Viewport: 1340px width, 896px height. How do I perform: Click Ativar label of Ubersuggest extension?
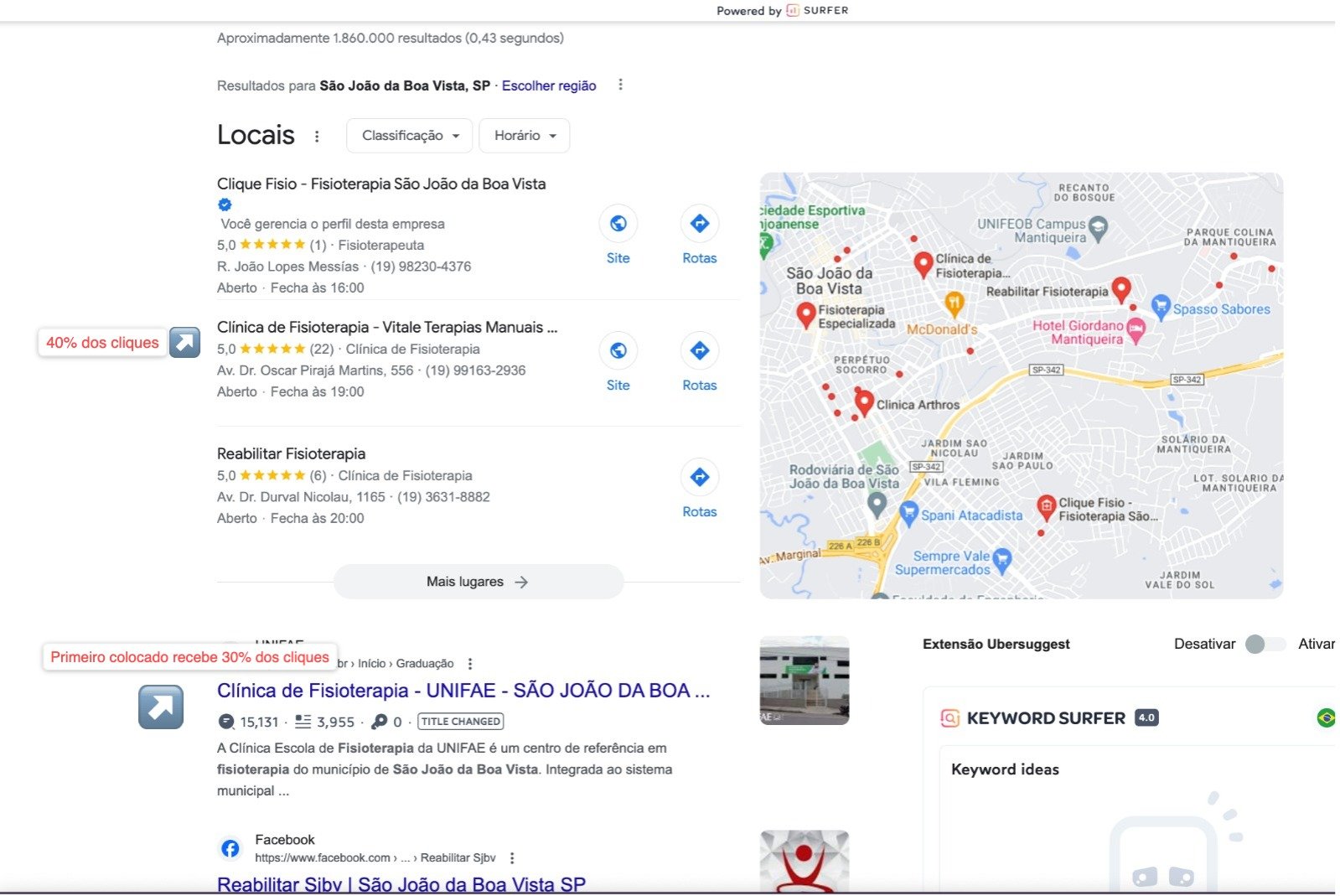pos(1316,644)
